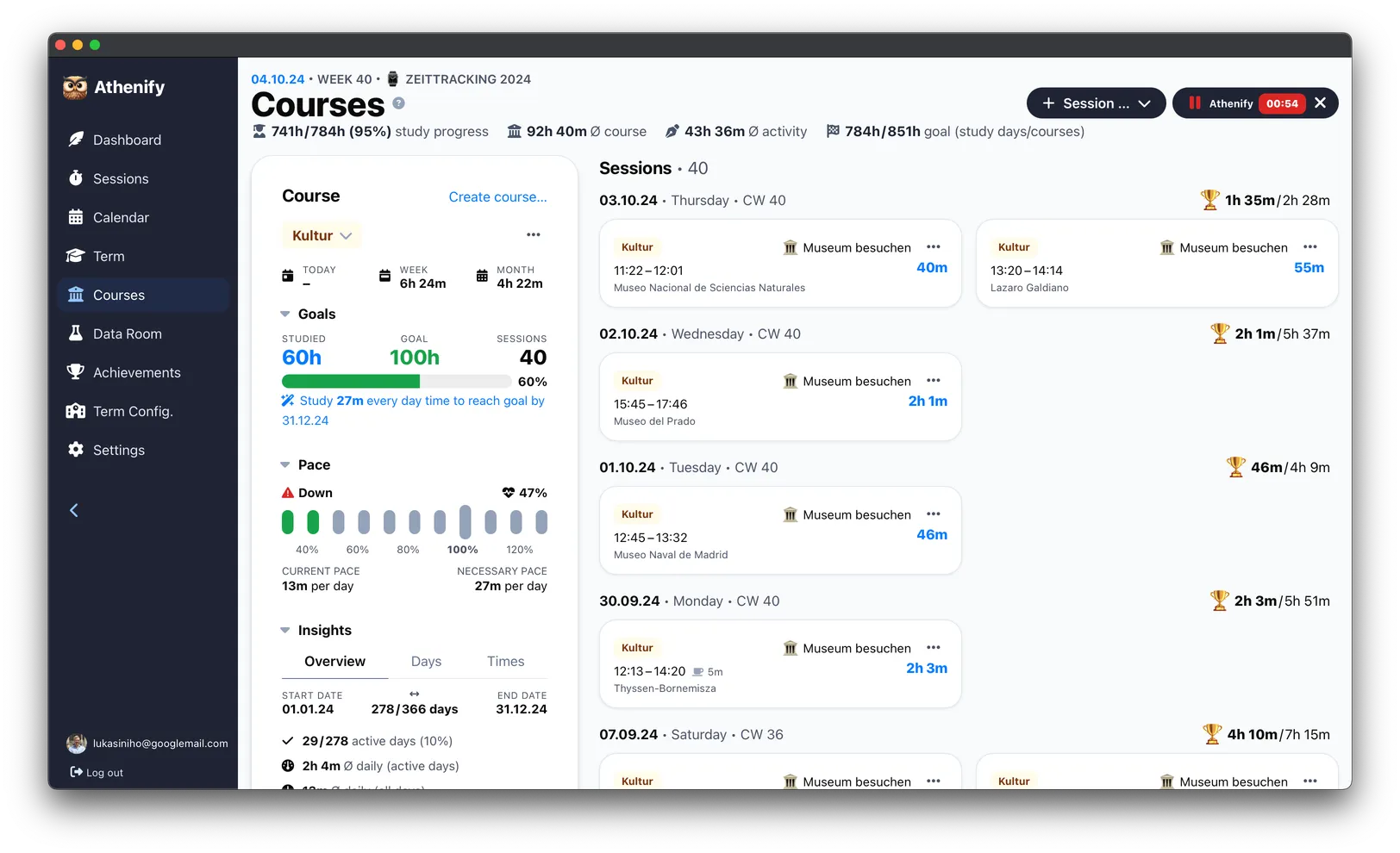Switch to the Times tab in Insights
This screenshot has width=1400, height=853.
point(505,661)
